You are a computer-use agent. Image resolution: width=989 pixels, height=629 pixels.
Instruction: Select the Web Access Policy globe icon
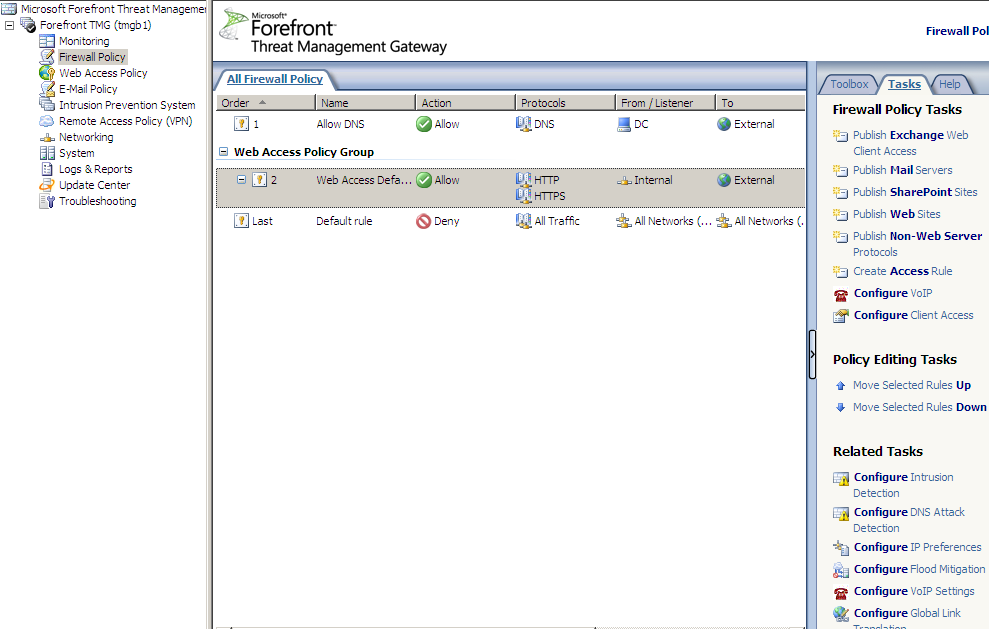[47, 73]
